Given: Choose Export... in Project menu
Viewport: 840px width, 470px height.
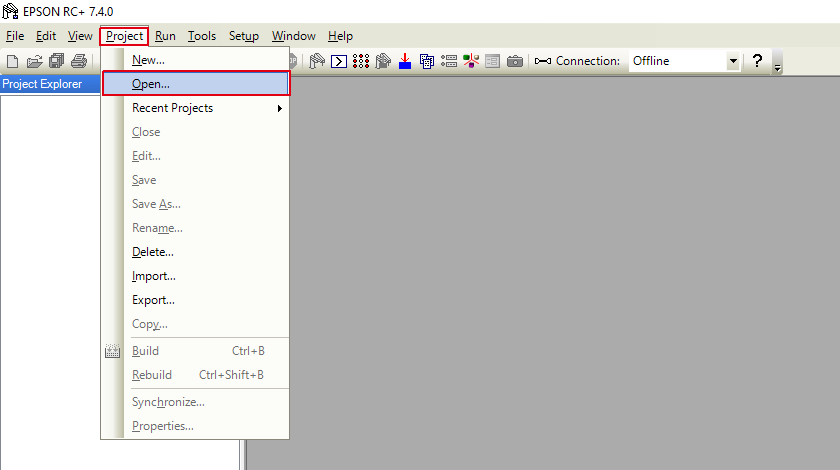Looking at the screenshot, I should [196, 300].
